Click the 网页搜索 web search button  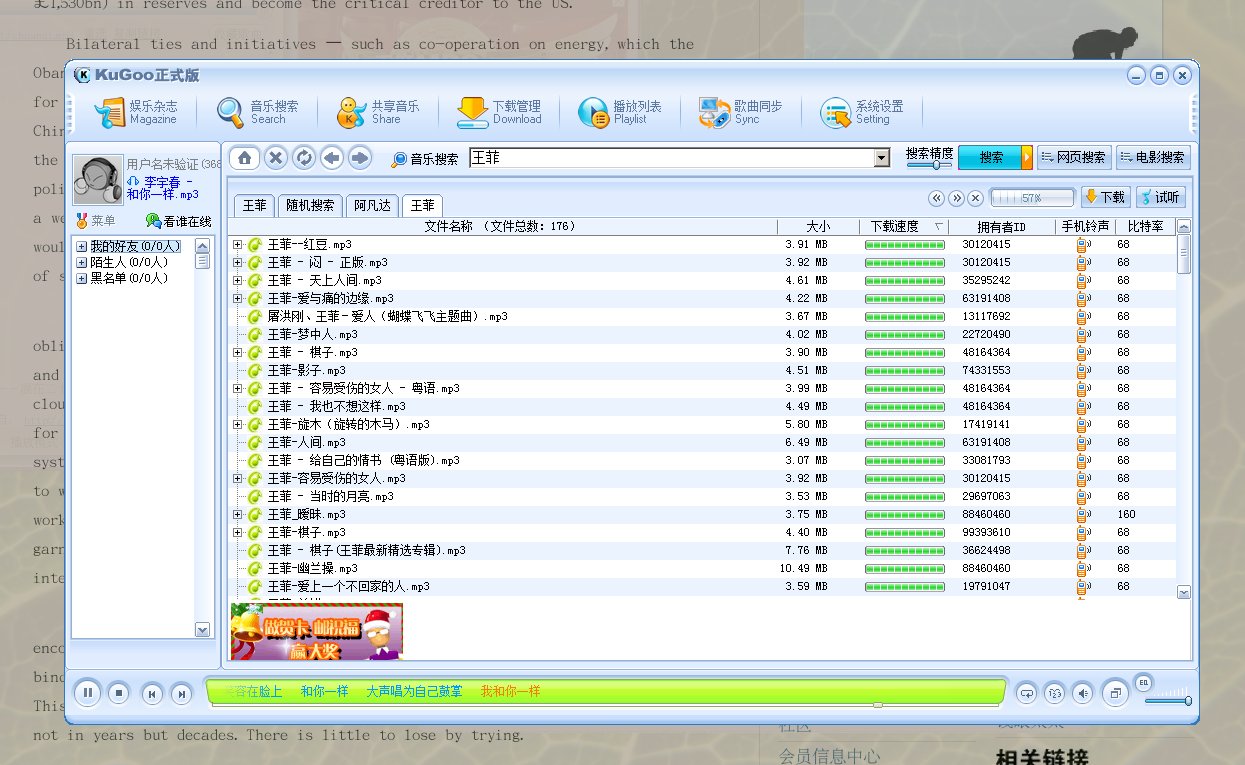click(1074, 157)
